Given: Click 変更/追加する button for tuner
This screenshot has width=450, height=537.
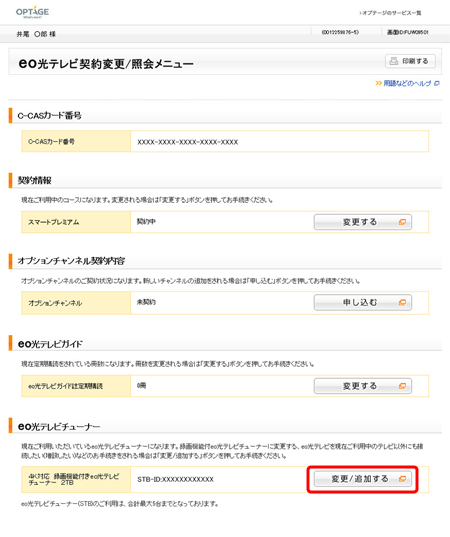Looking at the screenshot, I should pos(363,479).
